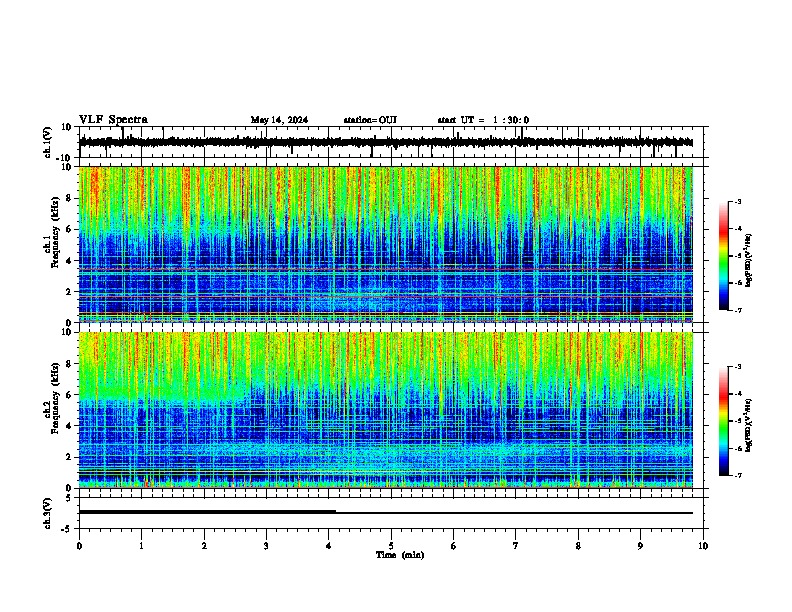The height and width of the screenshot is (612, 792).
Task: Click time-axis tick label "7"
Action: 516,546
